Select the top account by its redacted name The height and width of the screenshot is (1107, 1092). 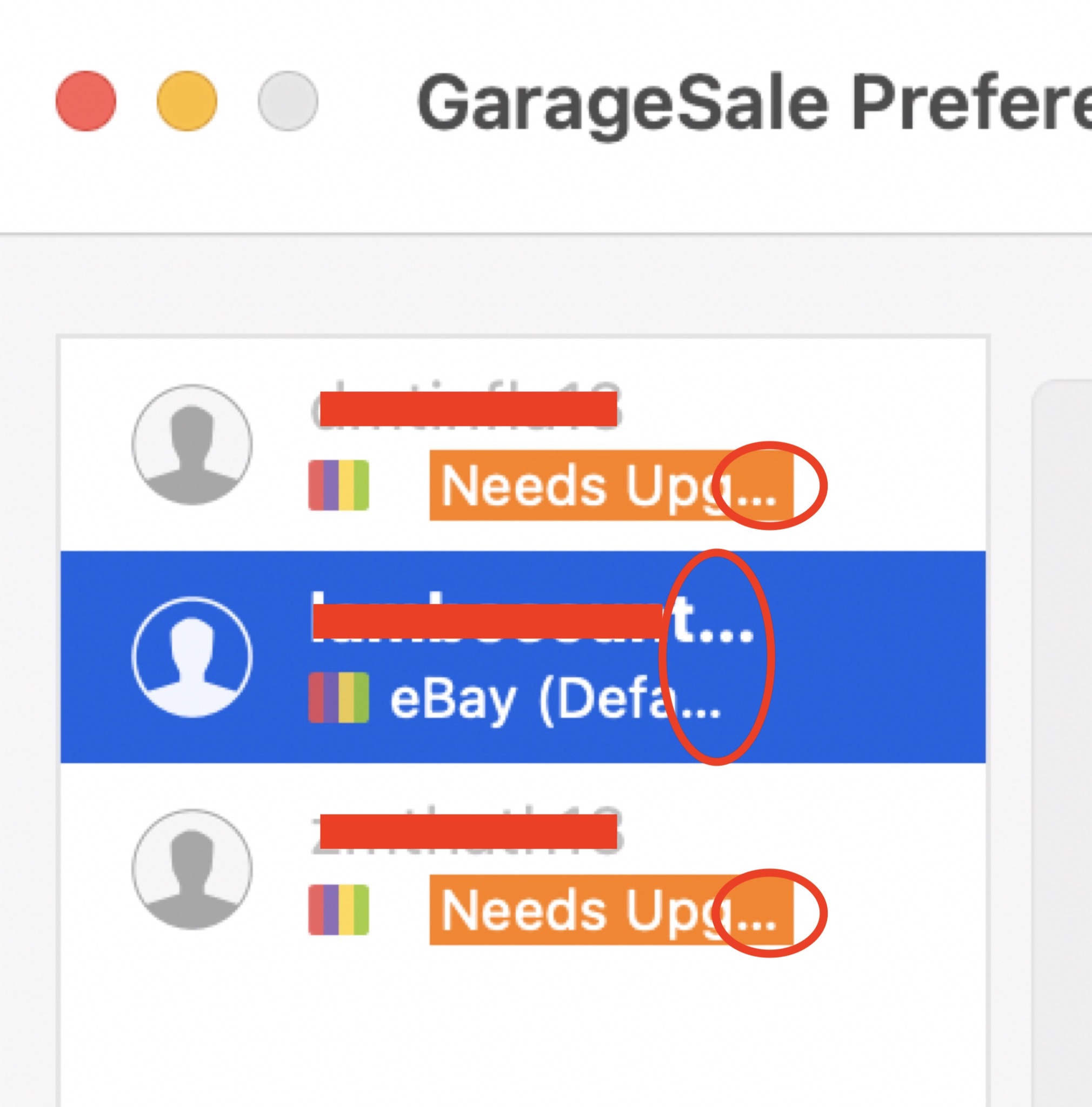click(467, 408)
